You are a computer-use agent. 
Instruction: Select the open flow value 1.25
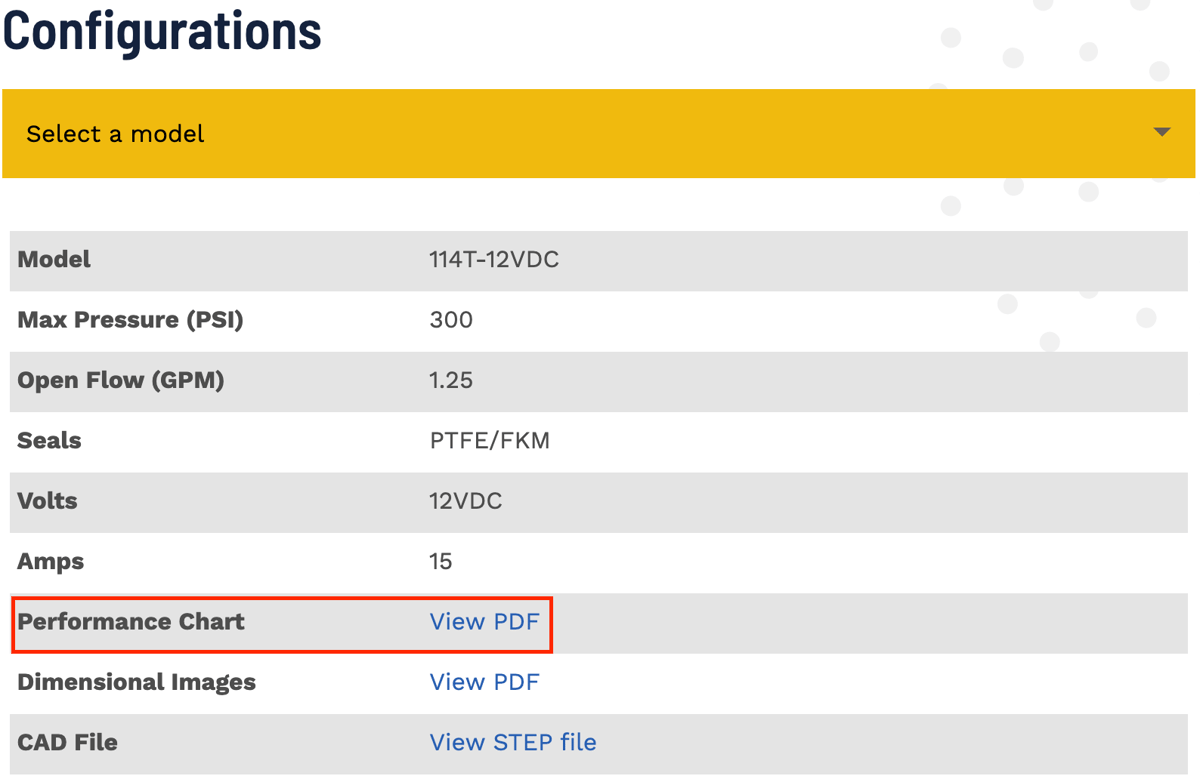point(451,380)
